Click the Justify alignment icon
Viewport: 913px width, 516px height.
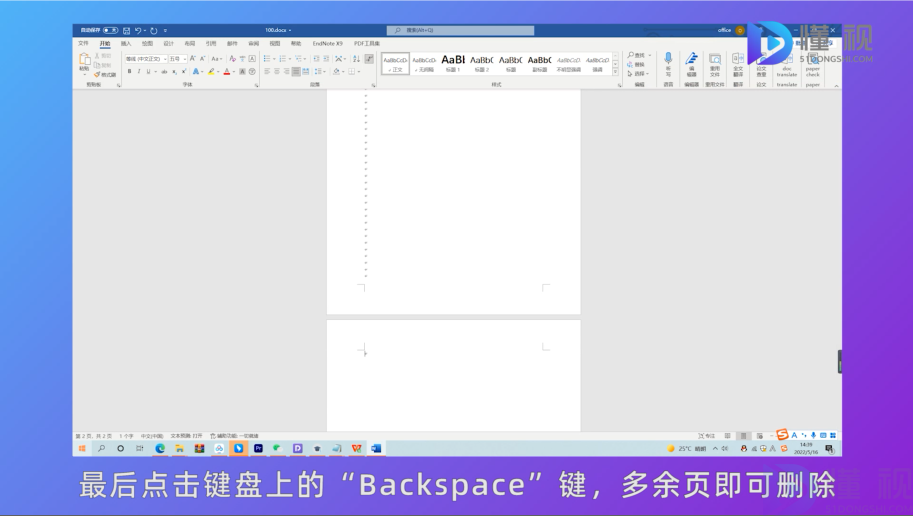[296, 72]
